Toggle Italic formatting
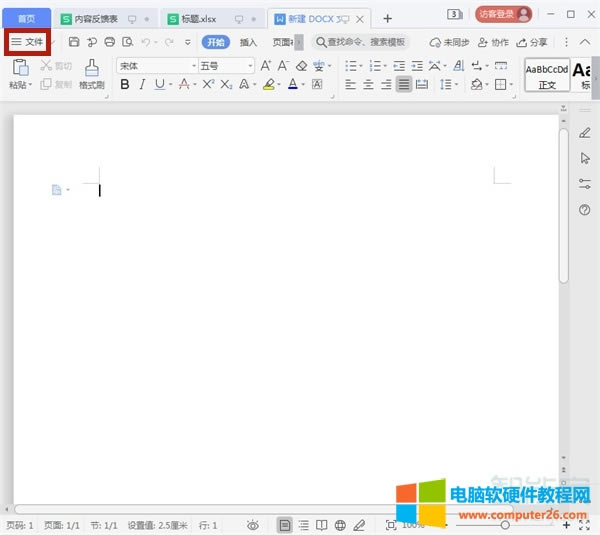 (142, 85)
